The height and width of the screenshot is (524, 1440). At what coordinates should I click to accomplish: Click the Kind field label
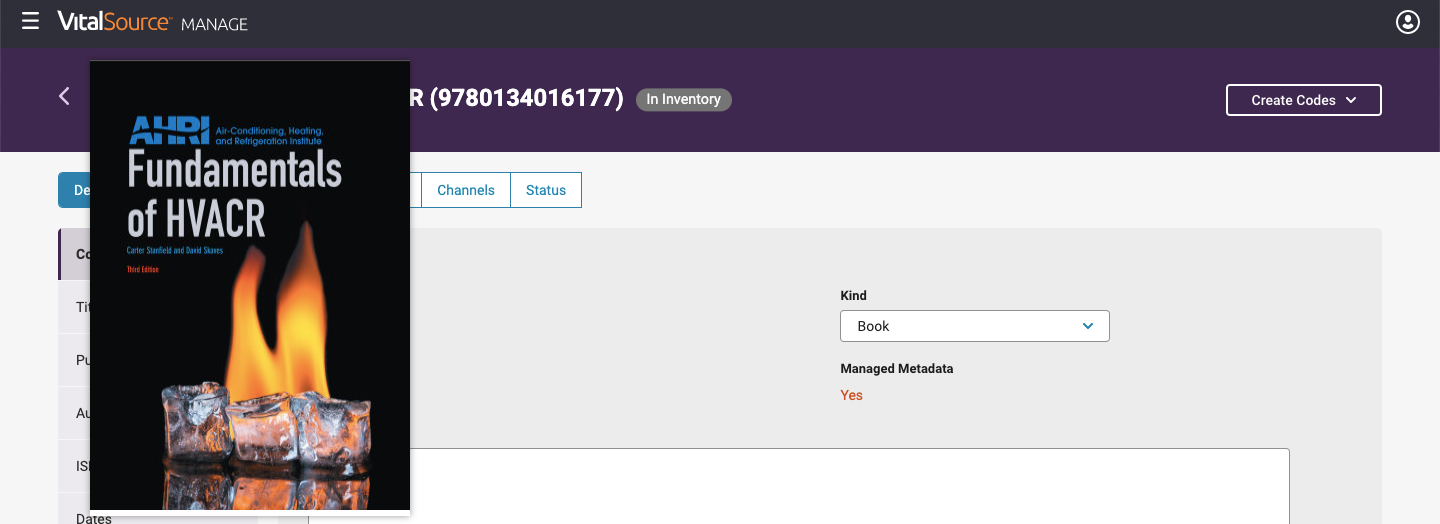(853, 296)
